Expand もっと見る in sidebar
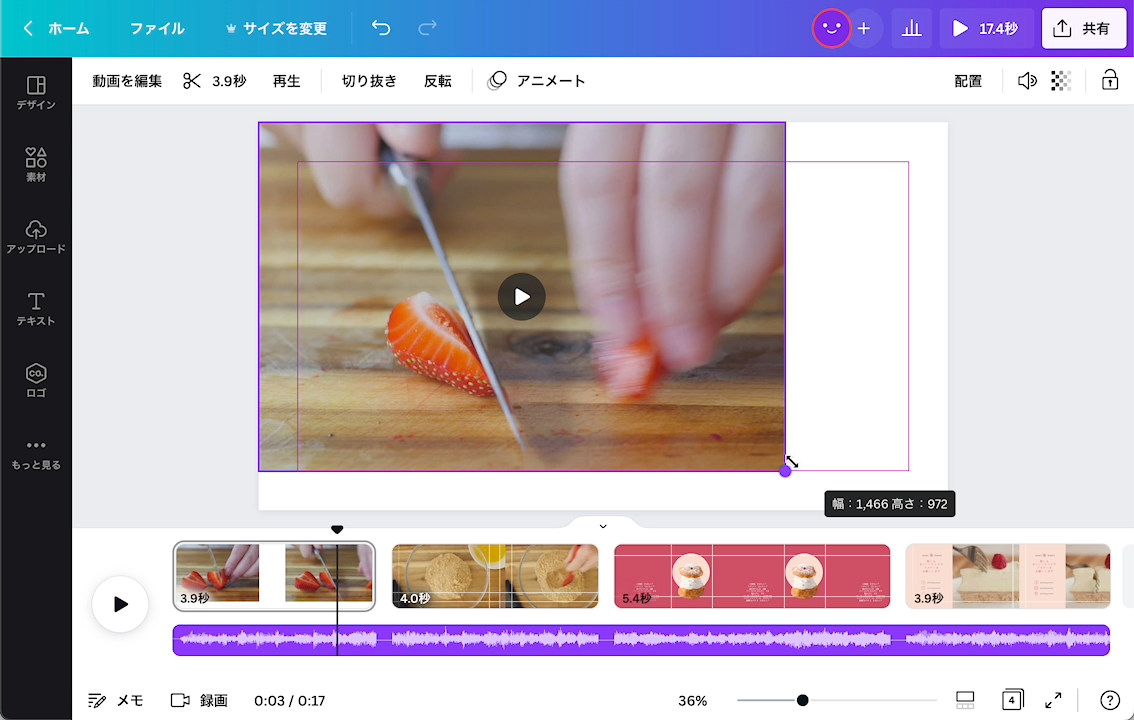This screenshot has height=720, width=1134. (x=35, y=454)
